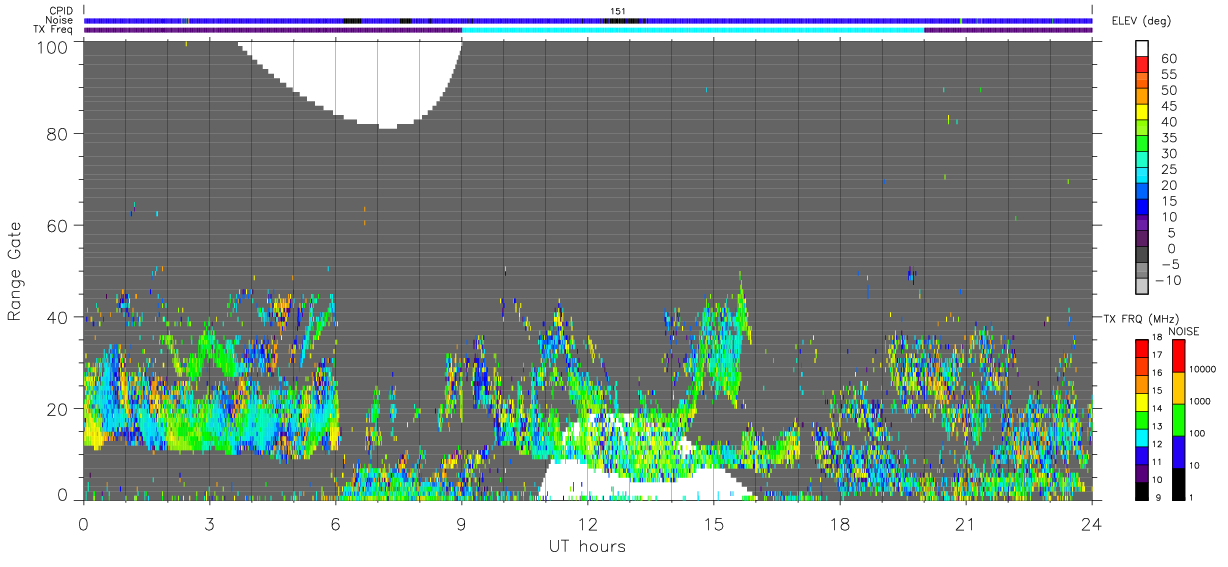Screen dimensions: 1228x567
Task: Pick the yellow segment of the ELEV colorbar
Action: (x=1142, y=113)
